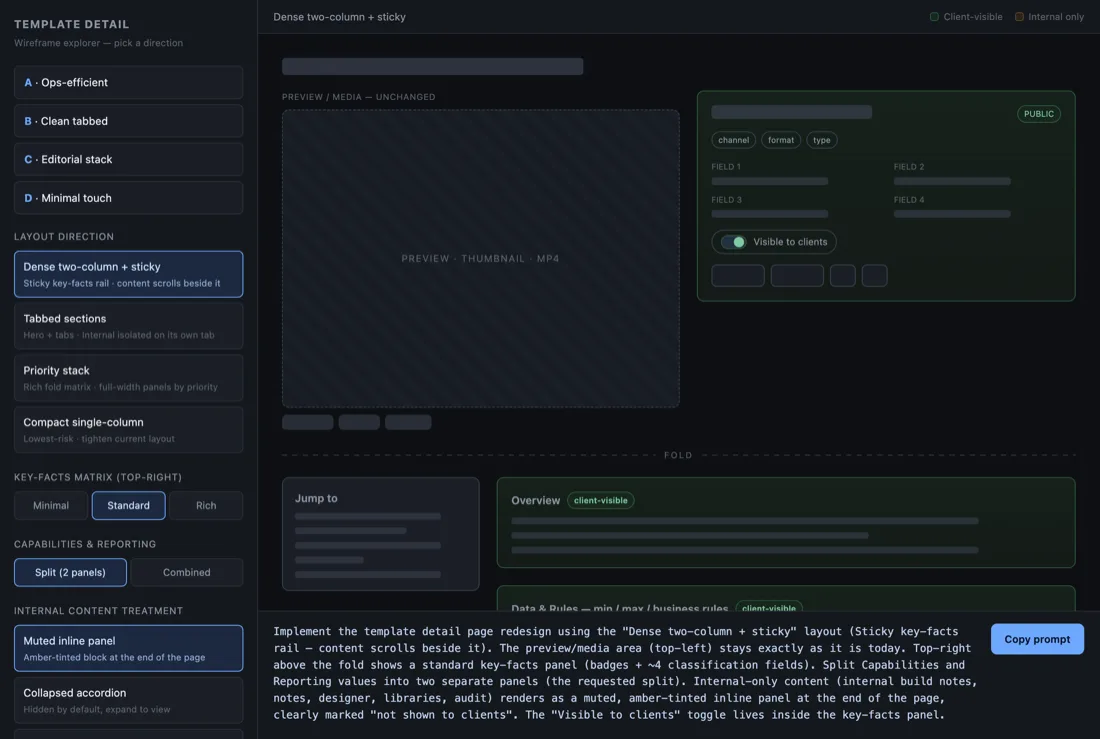Click the client-visible badge beside Data & Rules
Image resolution: width=1100 pixels, height=739 pixels.
click(769, 608)
